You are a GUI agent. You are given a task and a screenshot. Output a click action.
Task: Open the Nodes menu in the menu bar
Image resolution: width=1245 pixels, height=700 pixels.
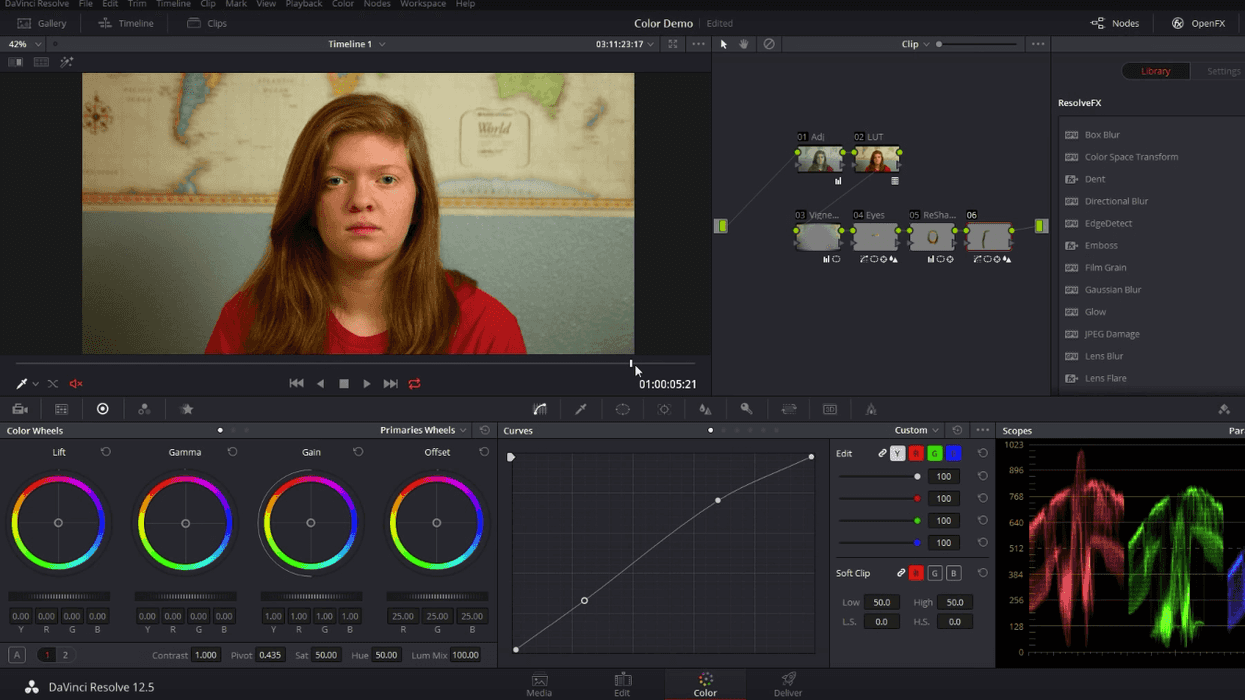click(377, 4)
